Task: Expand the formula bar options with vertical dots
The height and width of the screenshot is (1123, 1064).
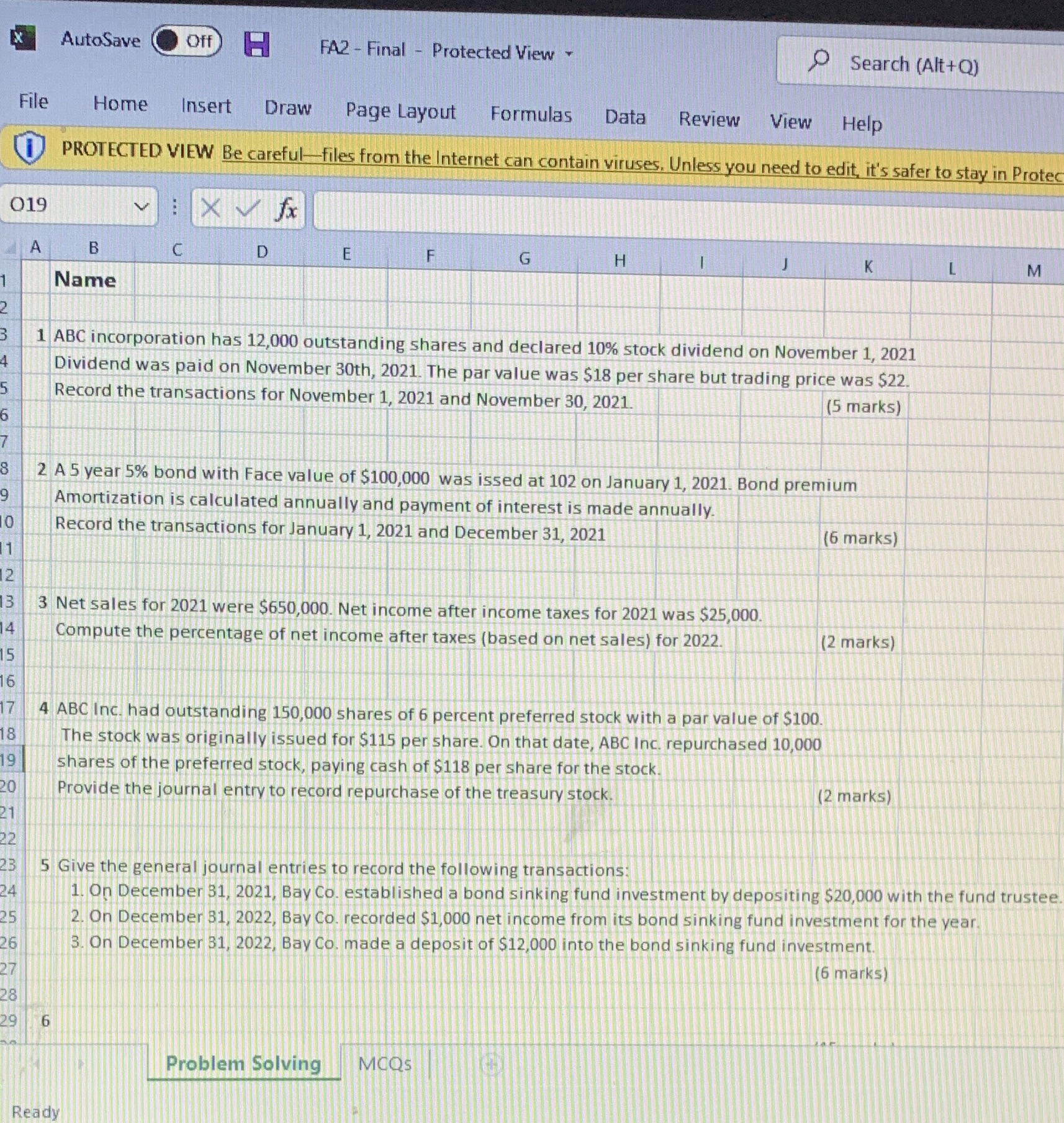Action: click(174, 207)
